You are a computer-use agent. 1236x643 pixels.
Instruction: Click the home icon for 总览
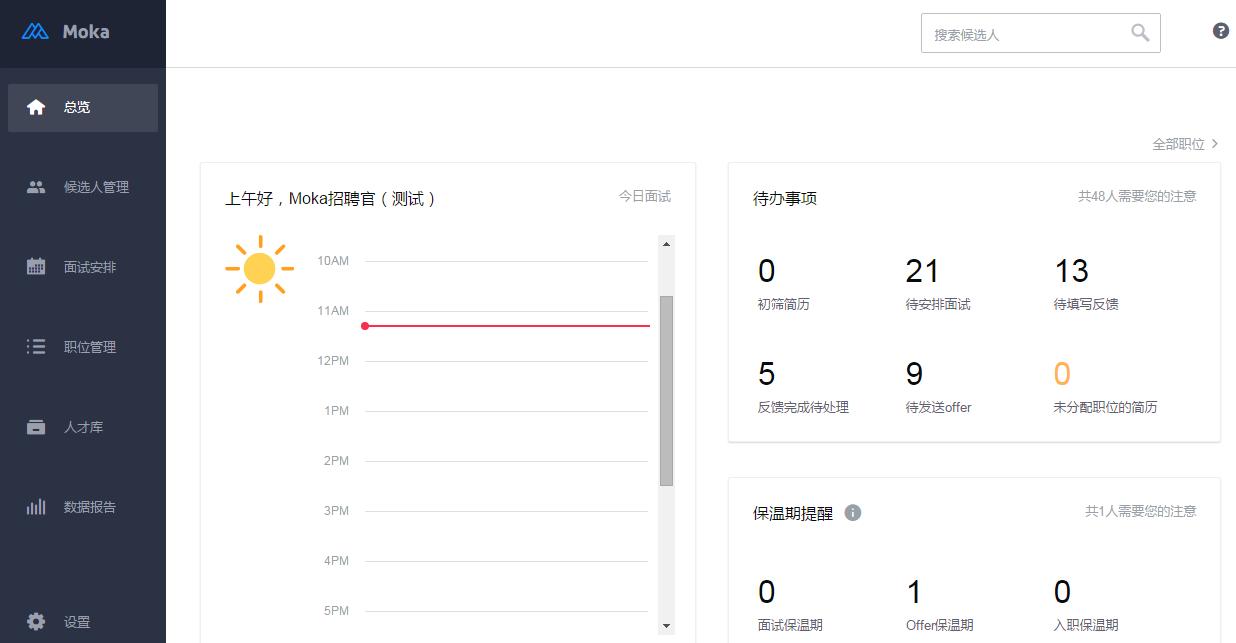[36, 107]
